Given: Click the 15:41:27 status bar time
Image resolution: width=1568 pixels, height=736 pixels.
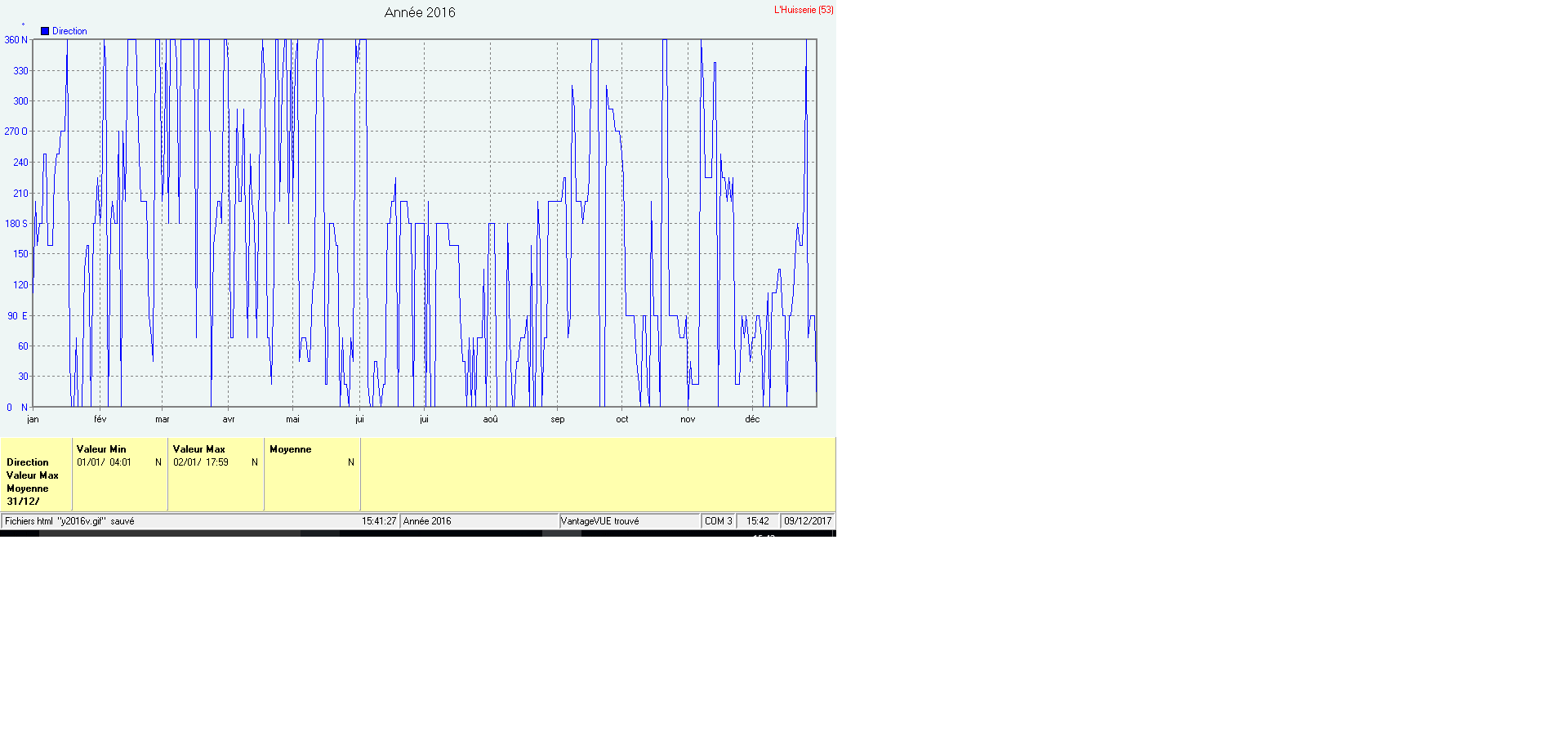Looking at the screenshot, I should point(379,521).
